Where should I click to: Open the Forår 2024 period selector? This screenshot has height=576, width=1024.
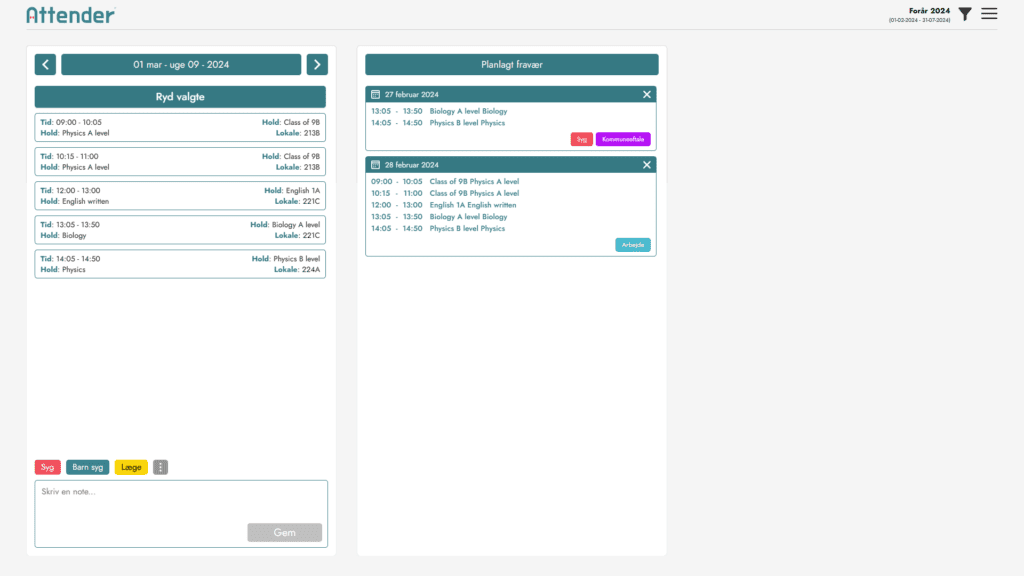[919, 14]
